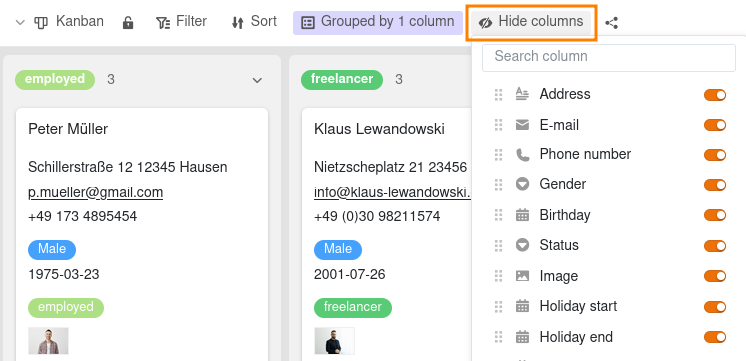Toggle visibility of the Status column

tap(715, 246)
